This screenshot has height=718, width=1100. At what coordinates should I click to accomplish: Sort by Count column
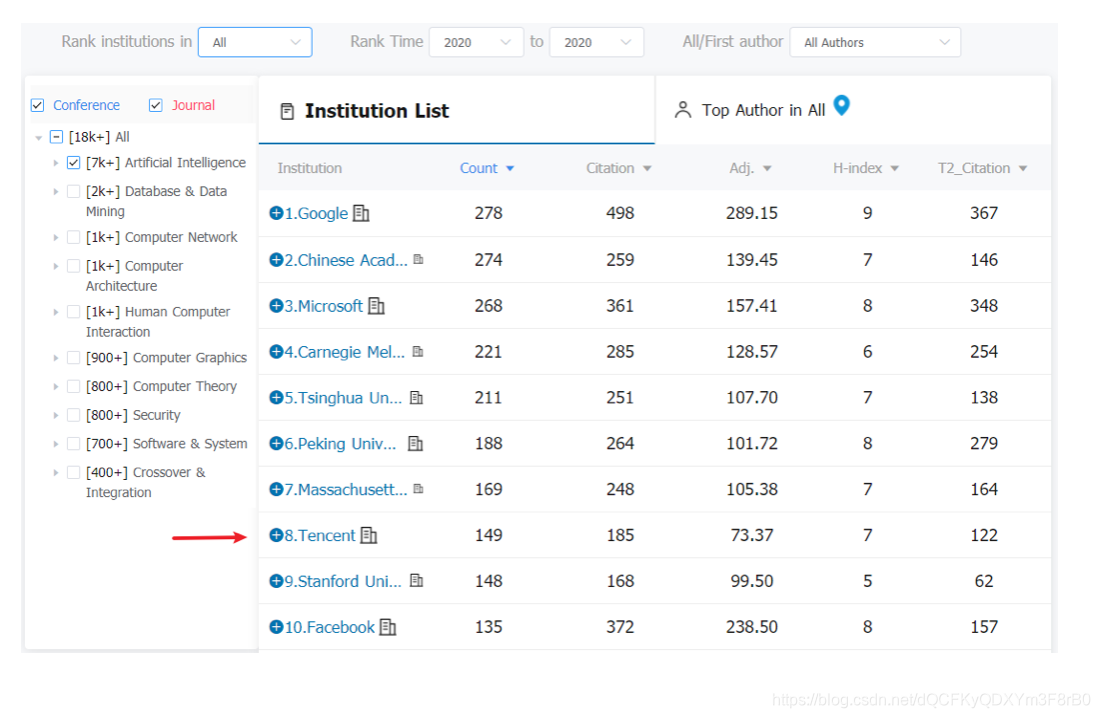pyautogui.click(x=487, y=168)
